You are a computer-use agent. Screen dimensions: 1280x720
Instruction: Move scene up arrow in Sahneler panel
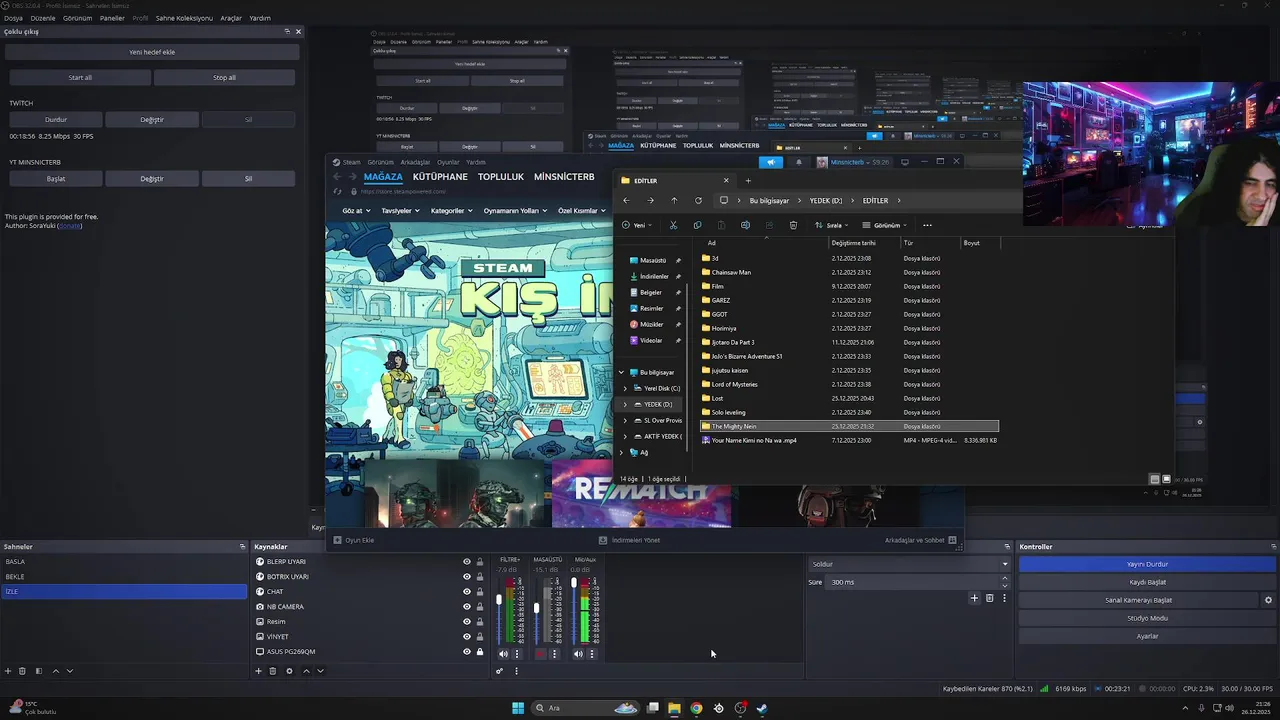55,671
